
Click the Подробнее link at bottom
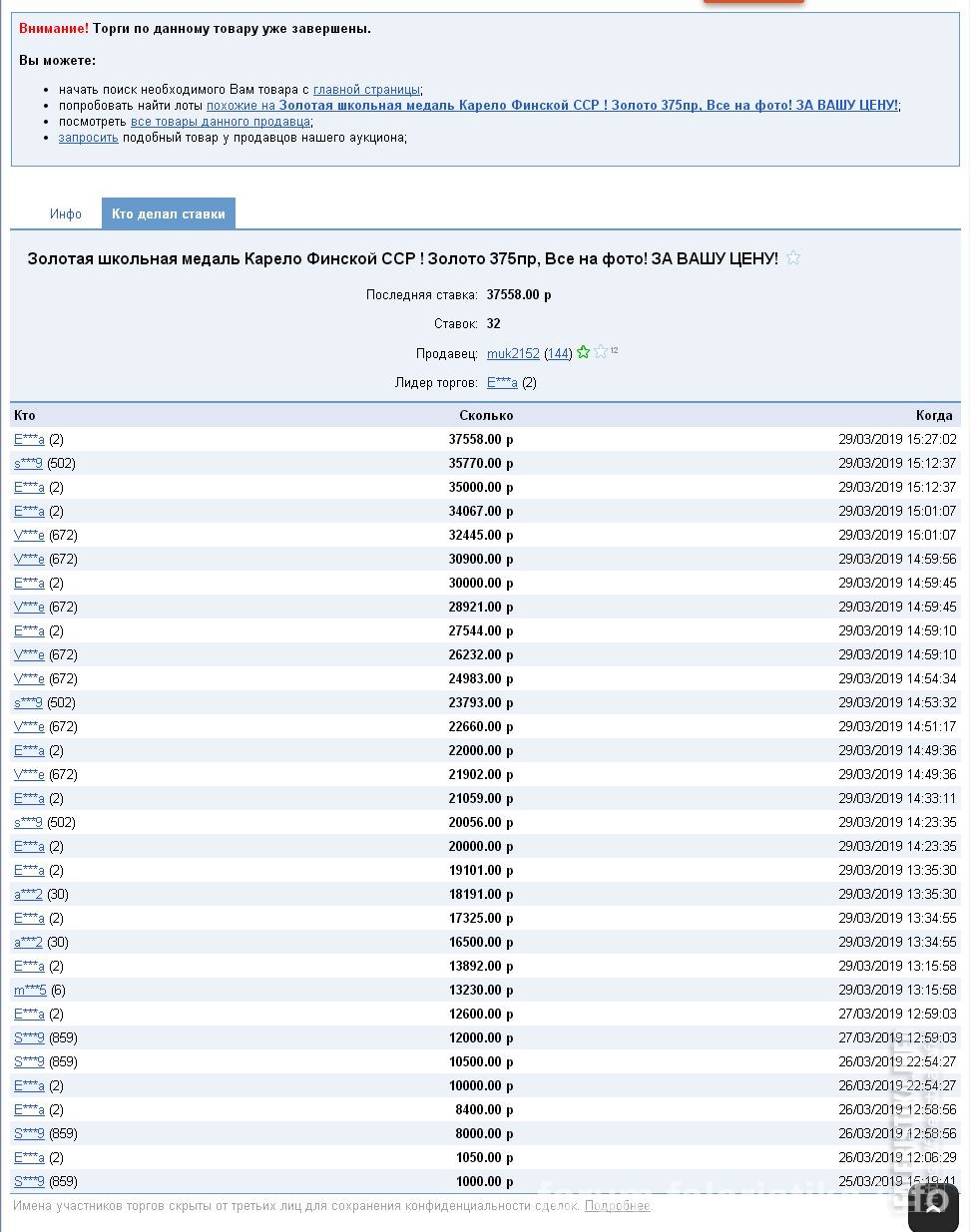(617, 1205)
